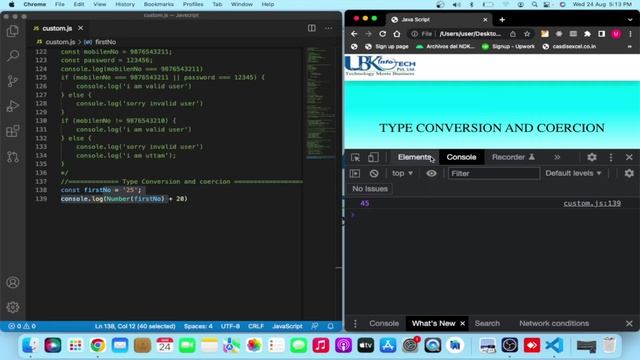Open the Bookmarks menu in menu bar

(159, 4)
